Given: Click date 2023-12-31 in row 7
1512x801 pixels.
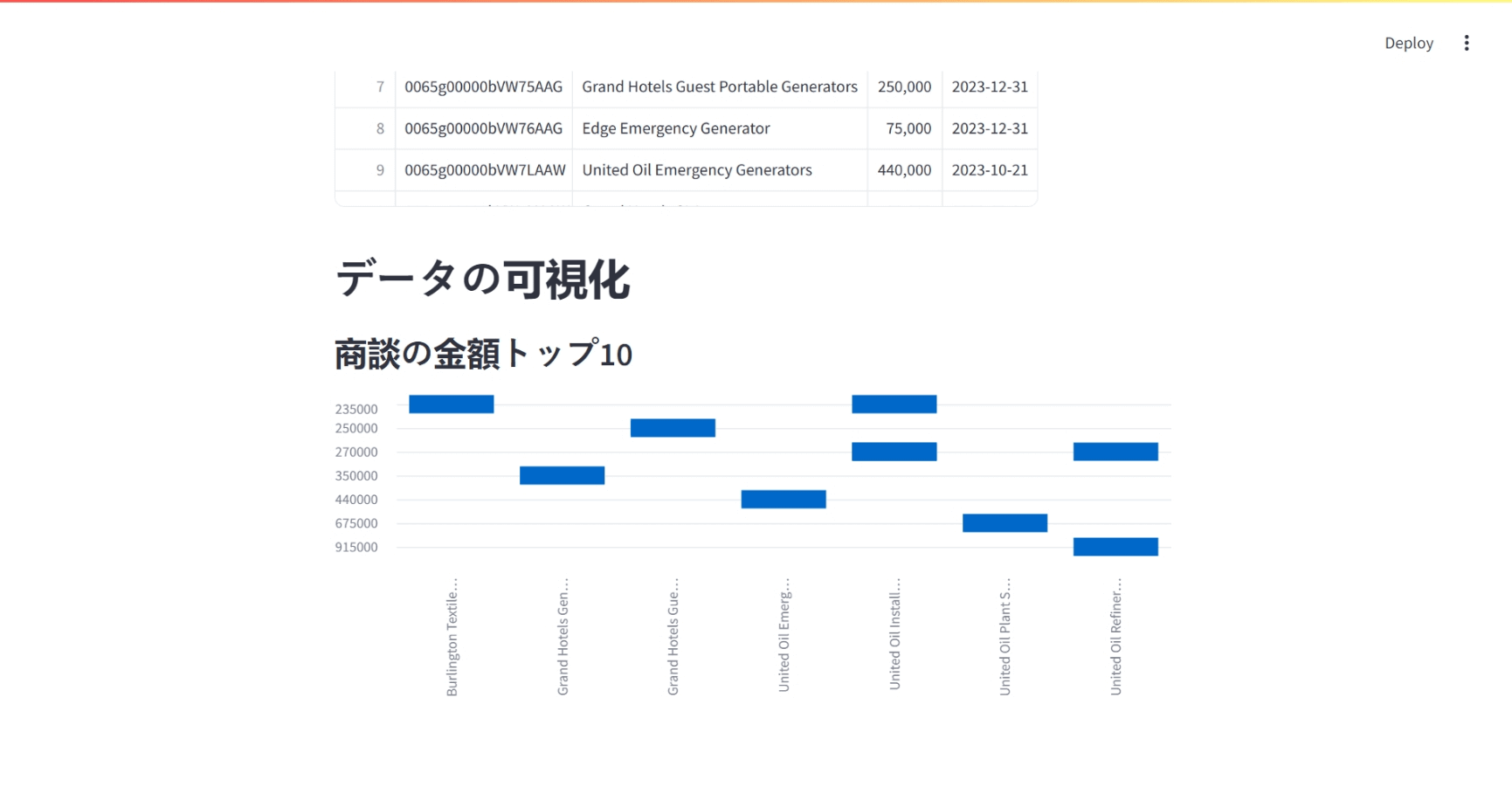Looking at the screenshot, I should coord(990,86).
